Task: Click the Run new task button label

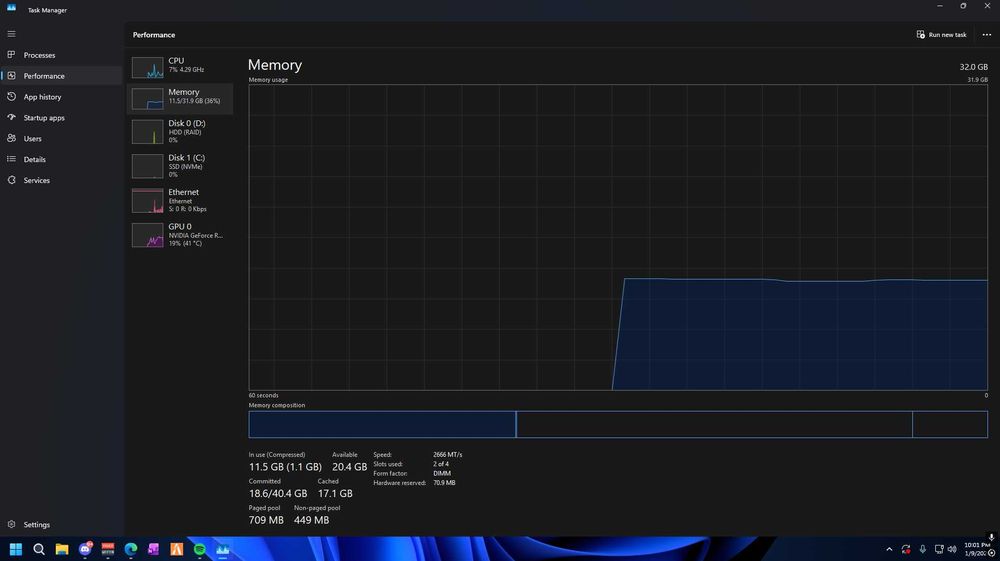Action: [947, 34]
